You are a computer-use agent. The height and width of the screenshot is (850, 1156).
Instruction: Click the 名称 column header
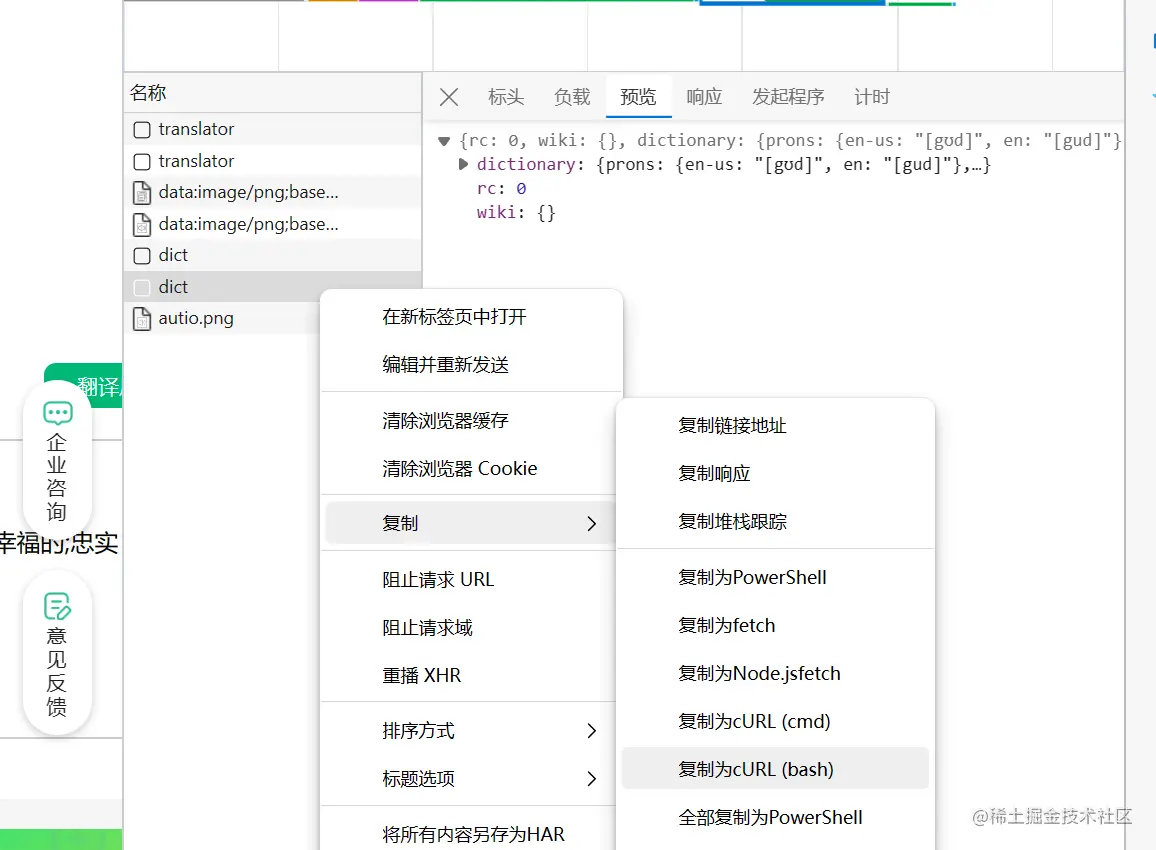[273, 93]
